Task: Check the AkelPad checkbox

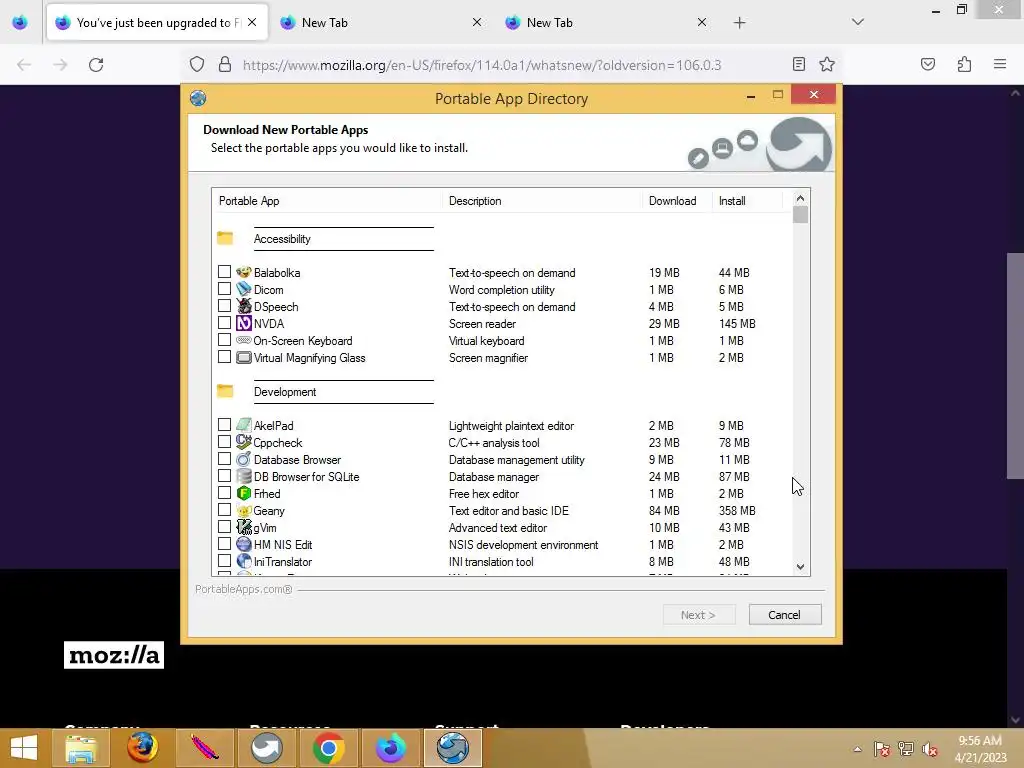Action: pyautogui.click(x=224, y=424)
